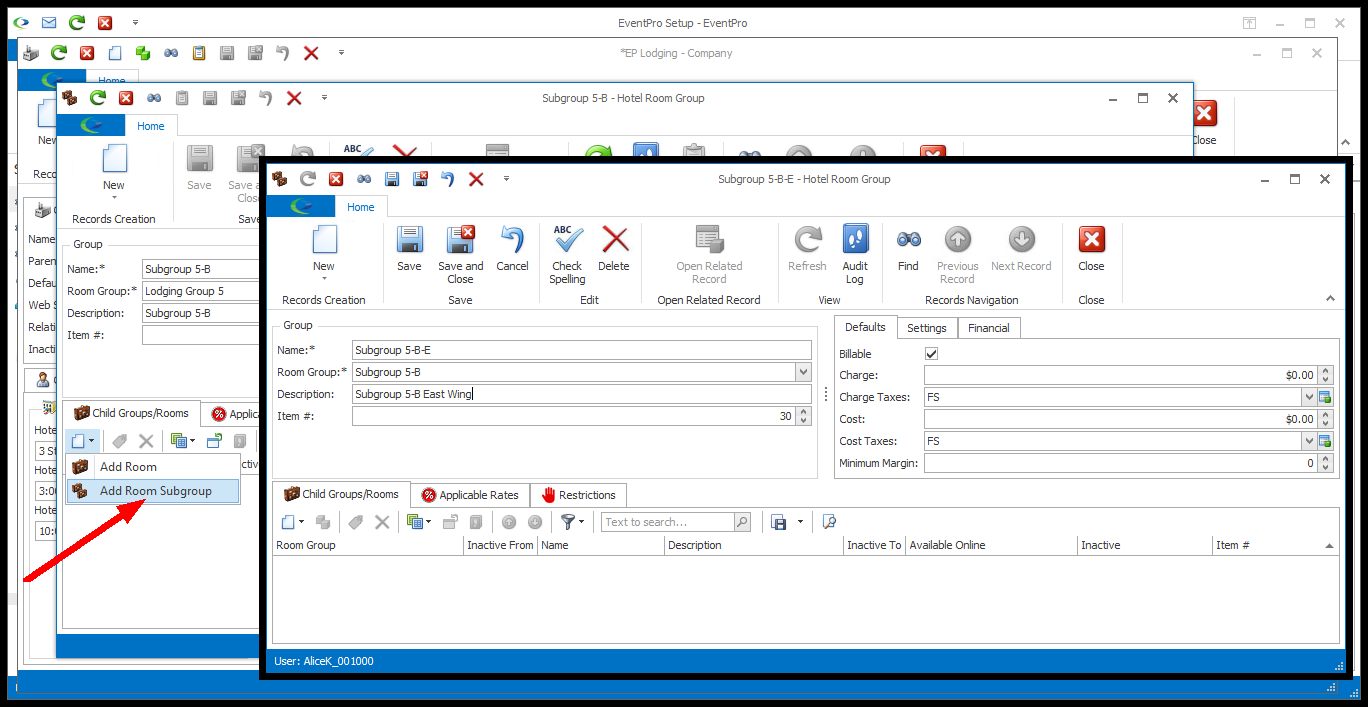Click blue undo arrow in Subgroup 5-B-E quick access
Viewport: 1368px width, 707px height.
click(x=448, y=179)
